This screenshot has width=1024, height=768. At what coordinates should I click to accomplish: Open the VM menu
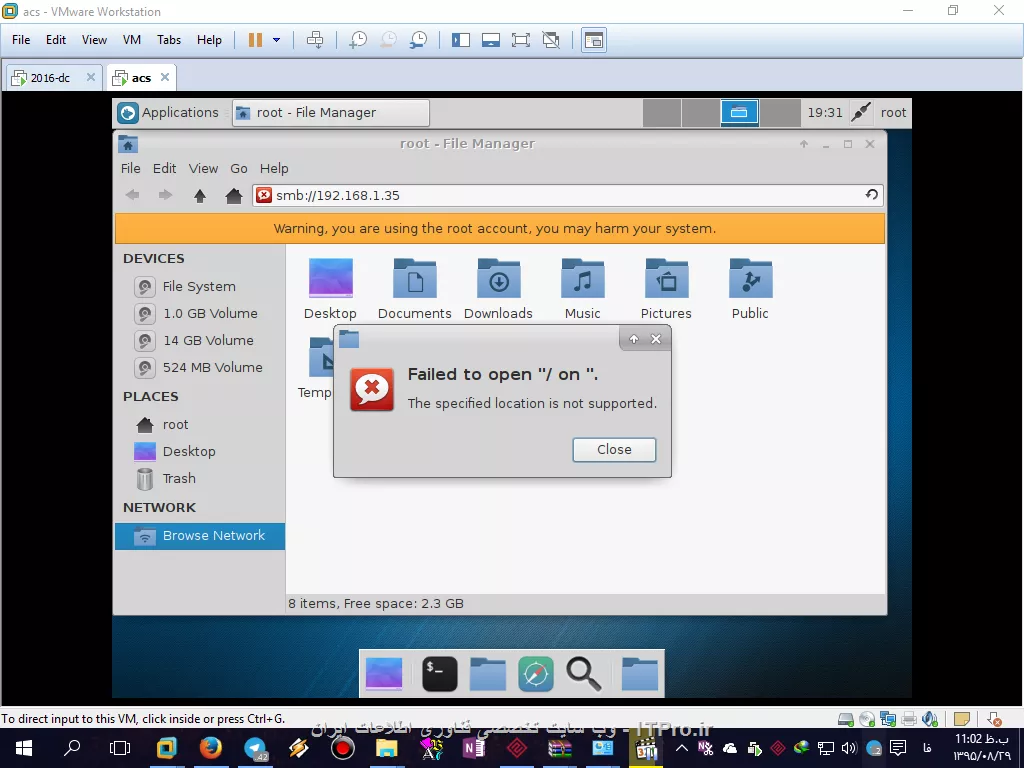132,40
